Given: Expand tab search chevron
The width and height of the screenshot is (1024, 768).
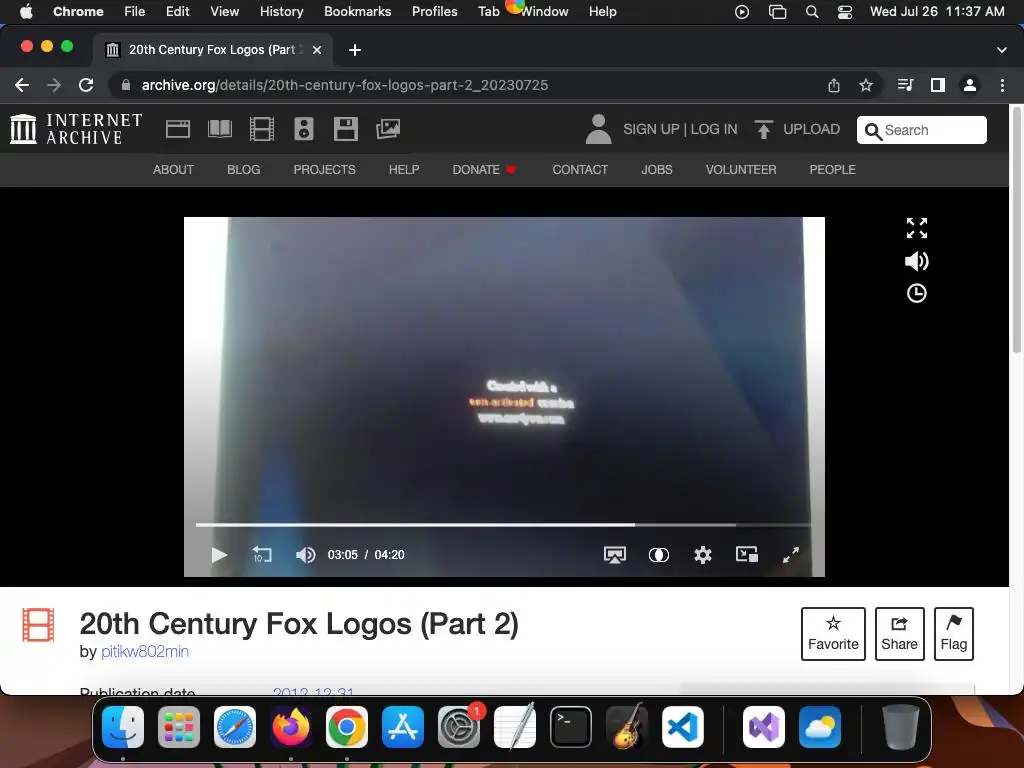Looking at the screenshot, I should 1002,50.
